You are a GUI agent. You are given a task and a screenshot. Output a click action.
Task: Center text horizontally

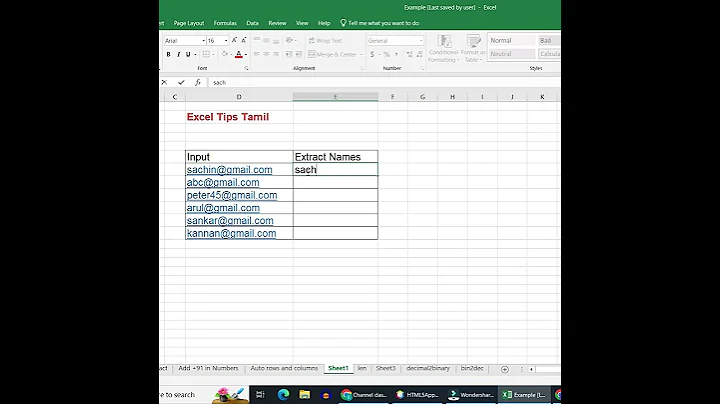point(266,54)
